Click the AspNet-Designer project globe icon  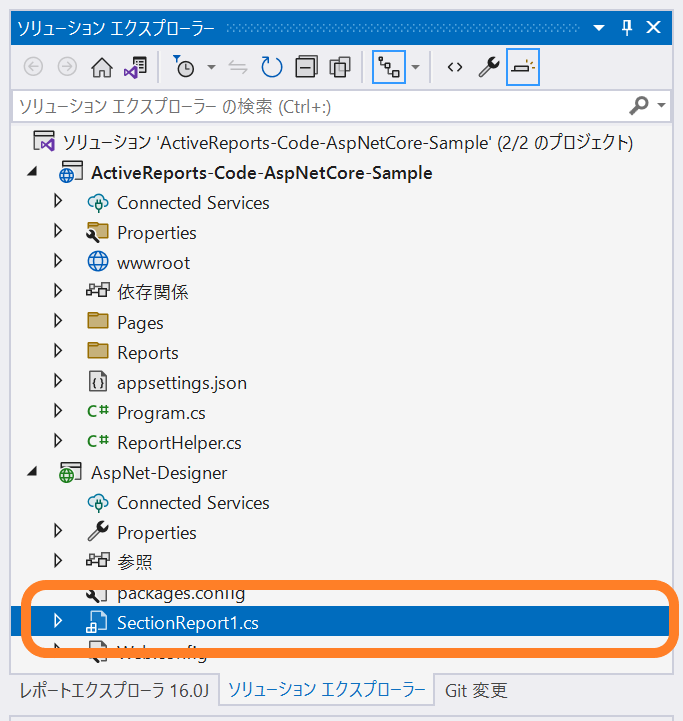pos(70,472)
